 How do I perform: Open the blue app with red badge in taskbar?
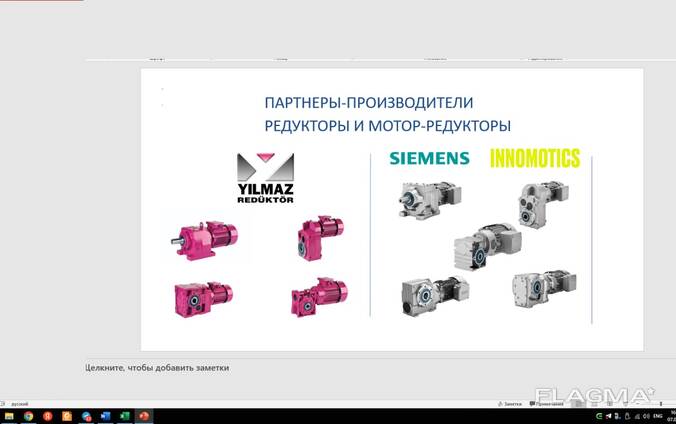coord(86,416)
